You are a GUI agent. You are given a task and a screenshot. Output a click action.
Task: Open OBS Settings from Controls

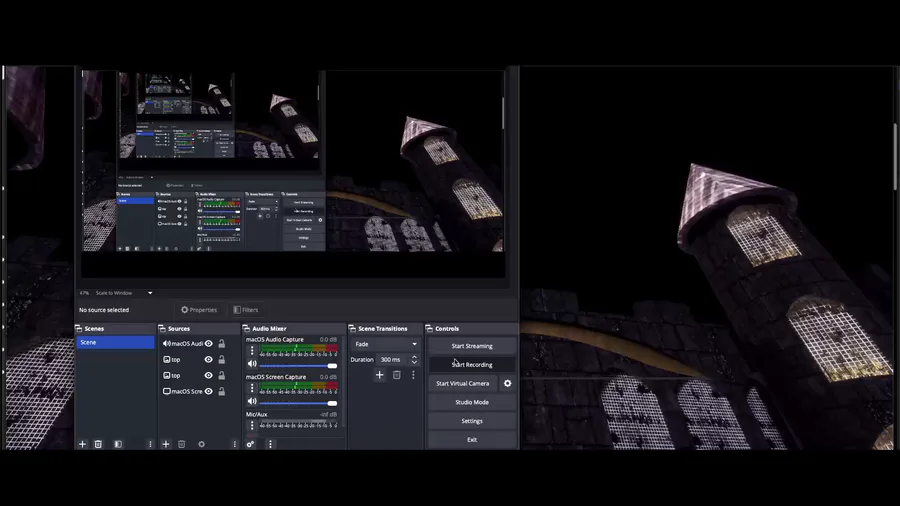click(472, 421)
